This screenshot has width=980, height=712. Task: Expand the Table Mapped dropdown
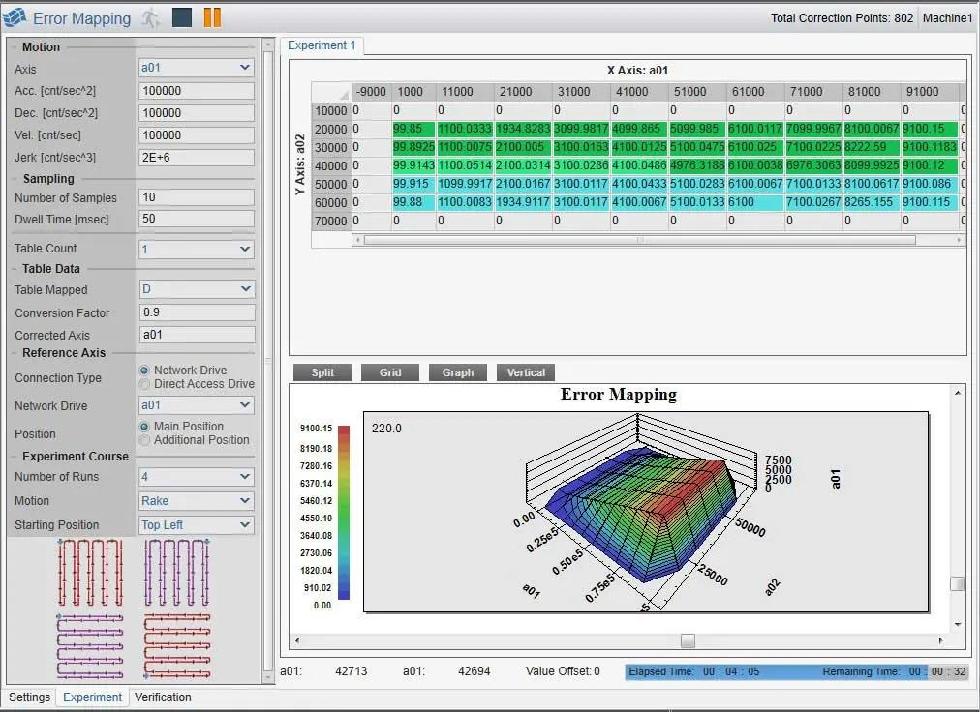(196, 289)
